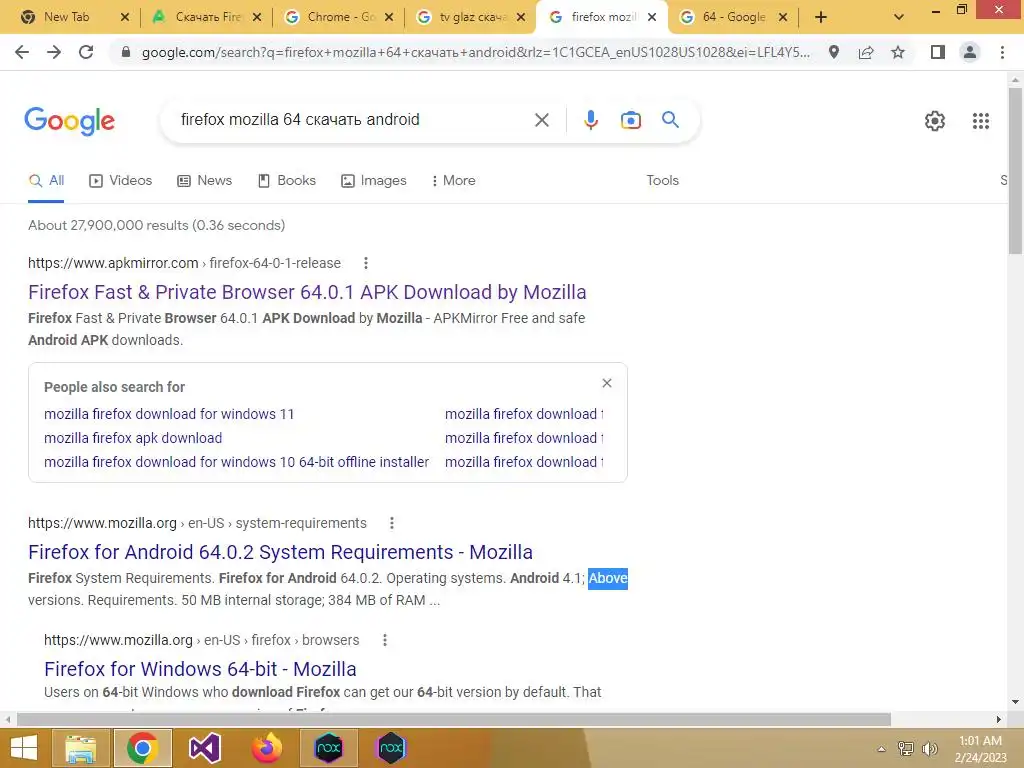
Task: Focus the Google search input field
Action: pos(349,120)
